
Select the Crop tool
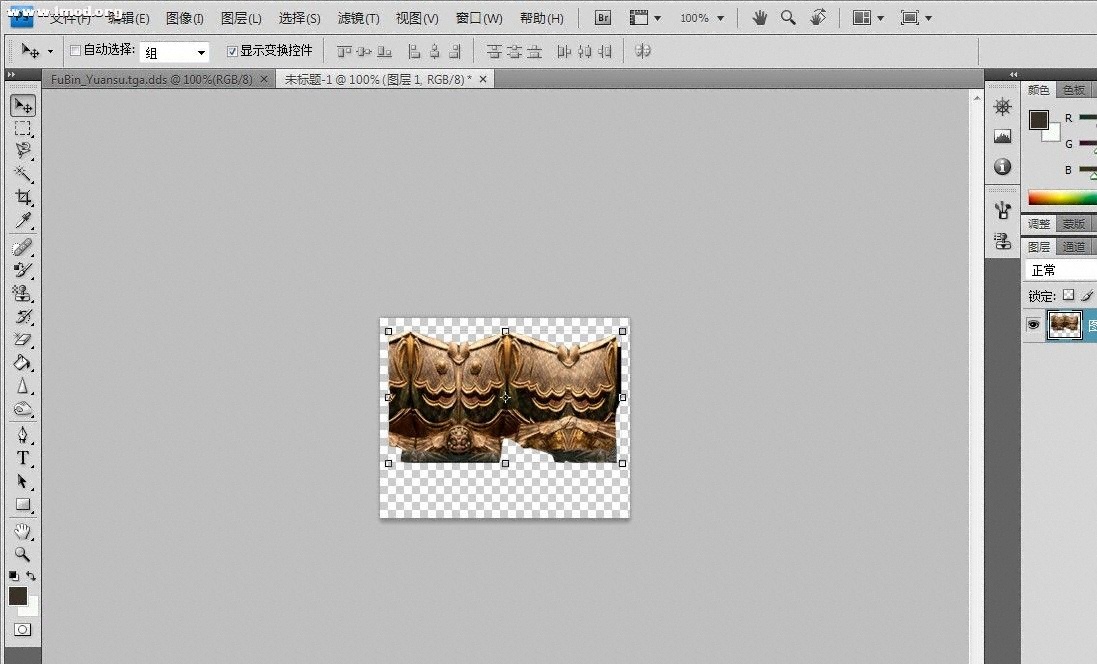(x=23, y=198)
